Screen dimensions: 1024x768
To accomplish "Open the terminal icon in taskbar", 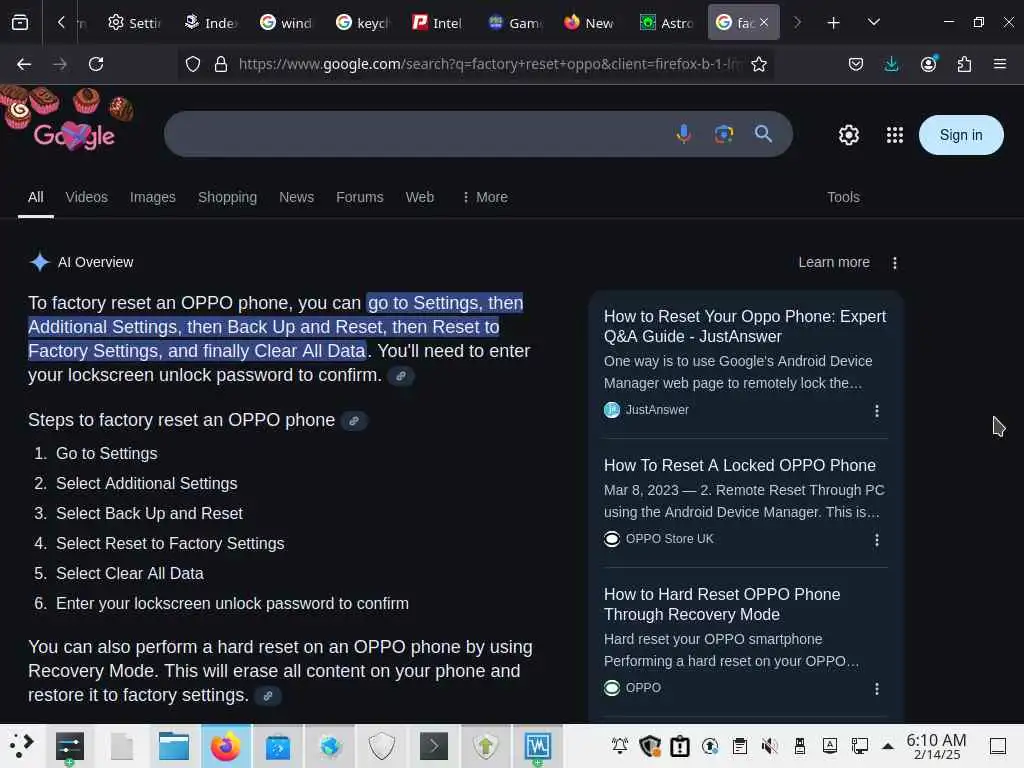I will 434,746.
